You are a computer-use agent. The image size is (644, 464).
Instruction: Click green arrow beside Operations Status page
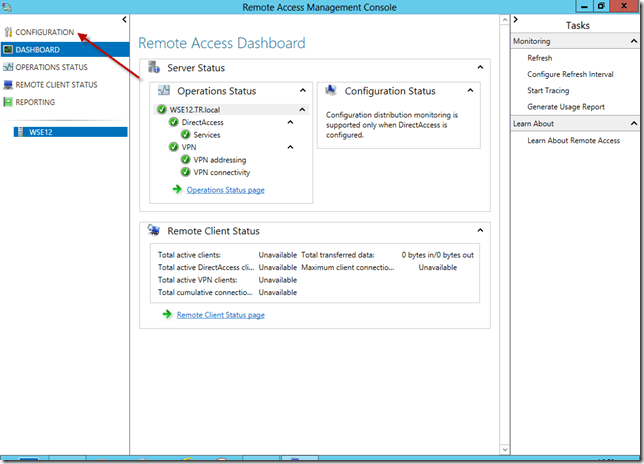point(176,189)
